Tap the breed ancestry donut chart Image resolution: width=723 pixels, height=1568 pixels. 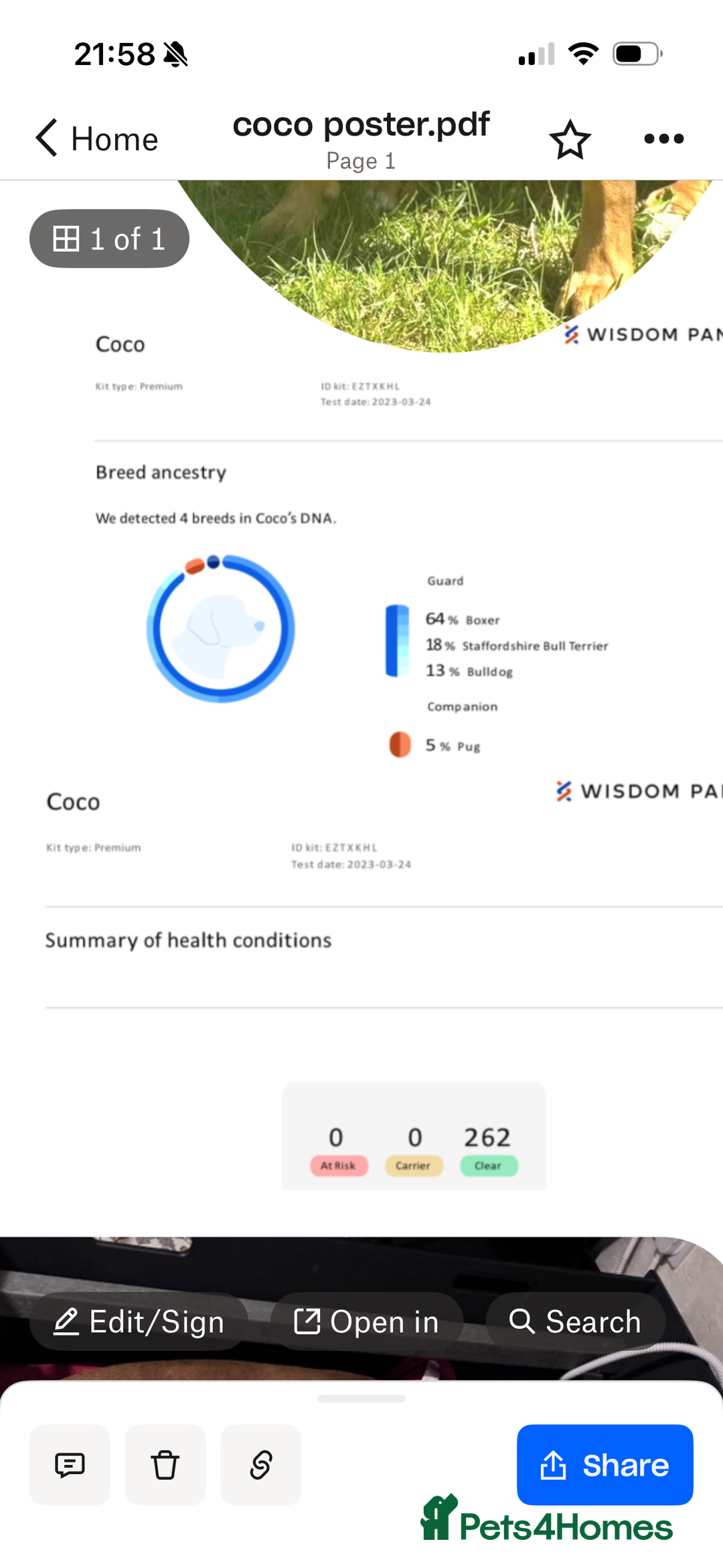(220, 628)
